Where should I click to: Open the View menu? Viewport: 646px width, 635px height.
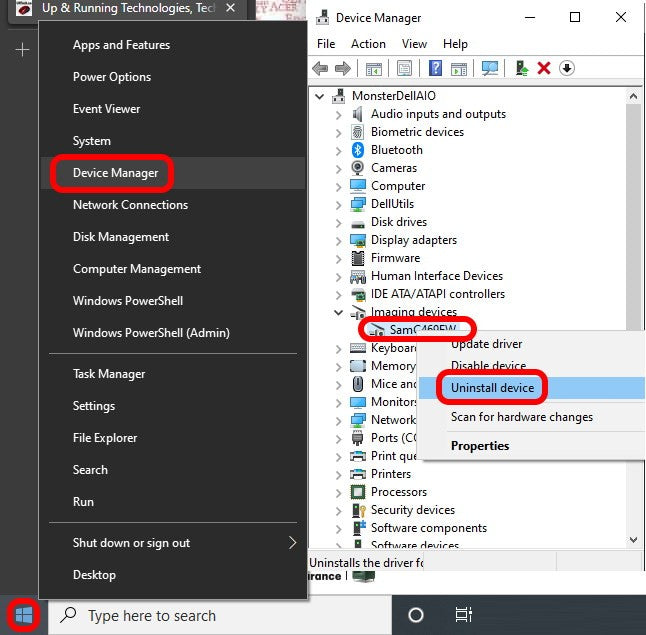tap(414, 44)
